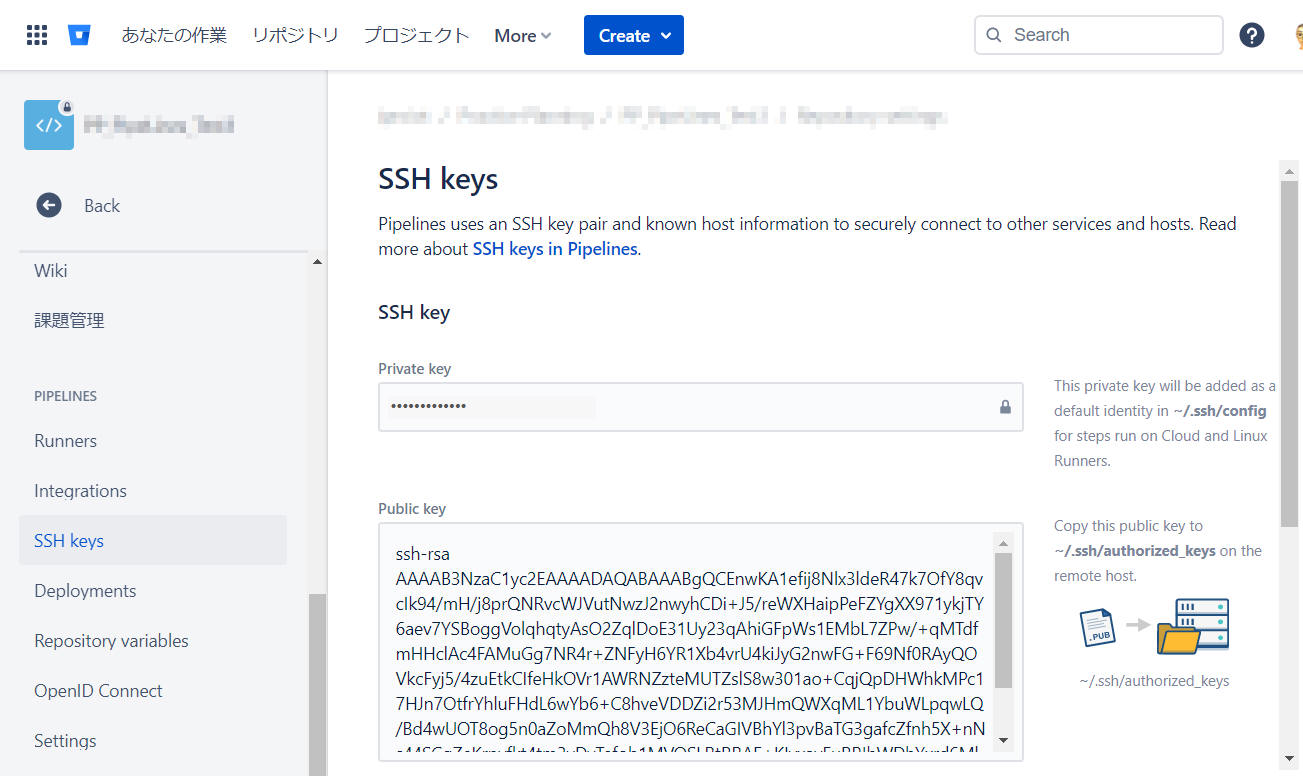Open the Deployments section

84,590
